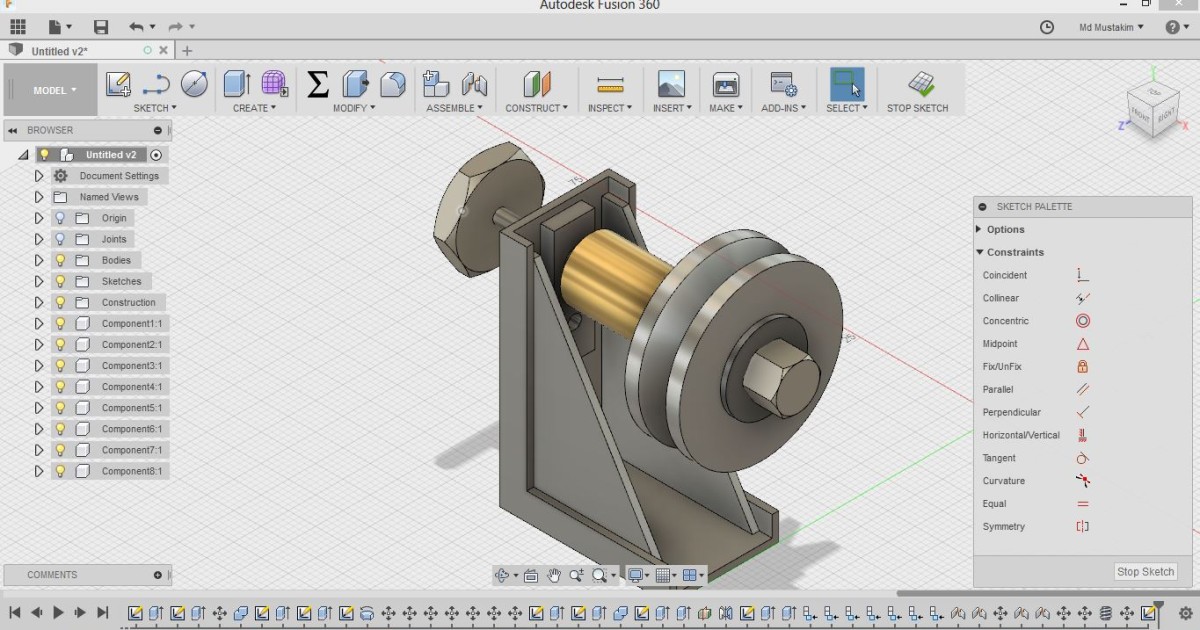Viewport: 1200px width, 630px height.
Task: Add a new document tab with plus
Action: click(186, 51)
